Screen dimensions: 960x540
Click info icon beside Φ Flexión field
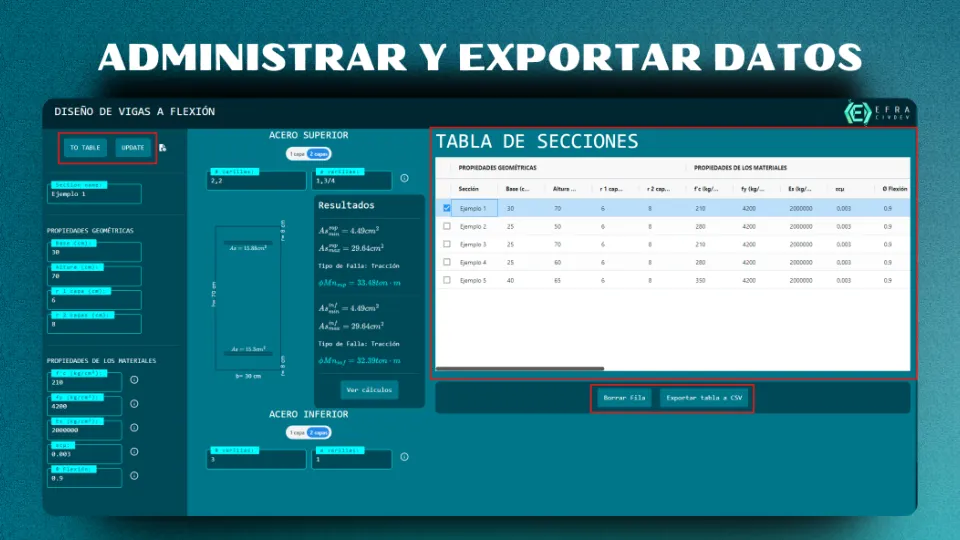134,476
